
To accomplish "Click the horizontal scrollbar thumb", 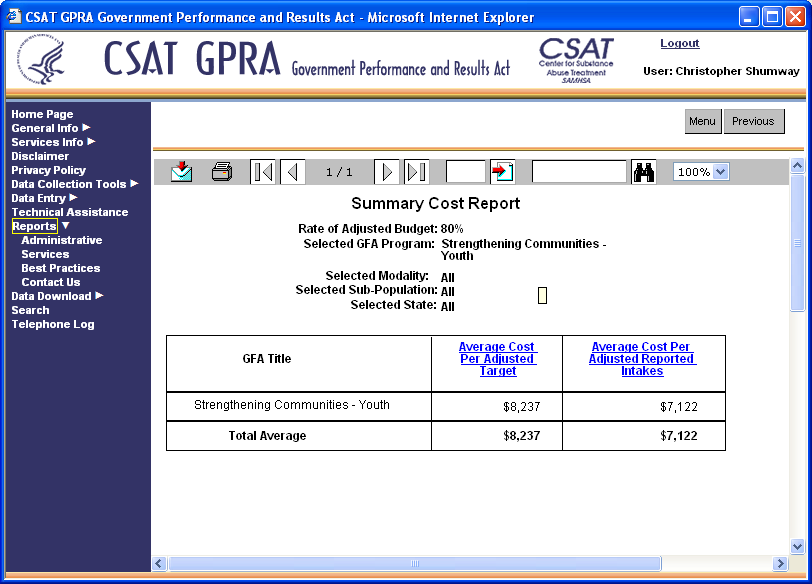I will pyautogui.click(x=415, y=564).
